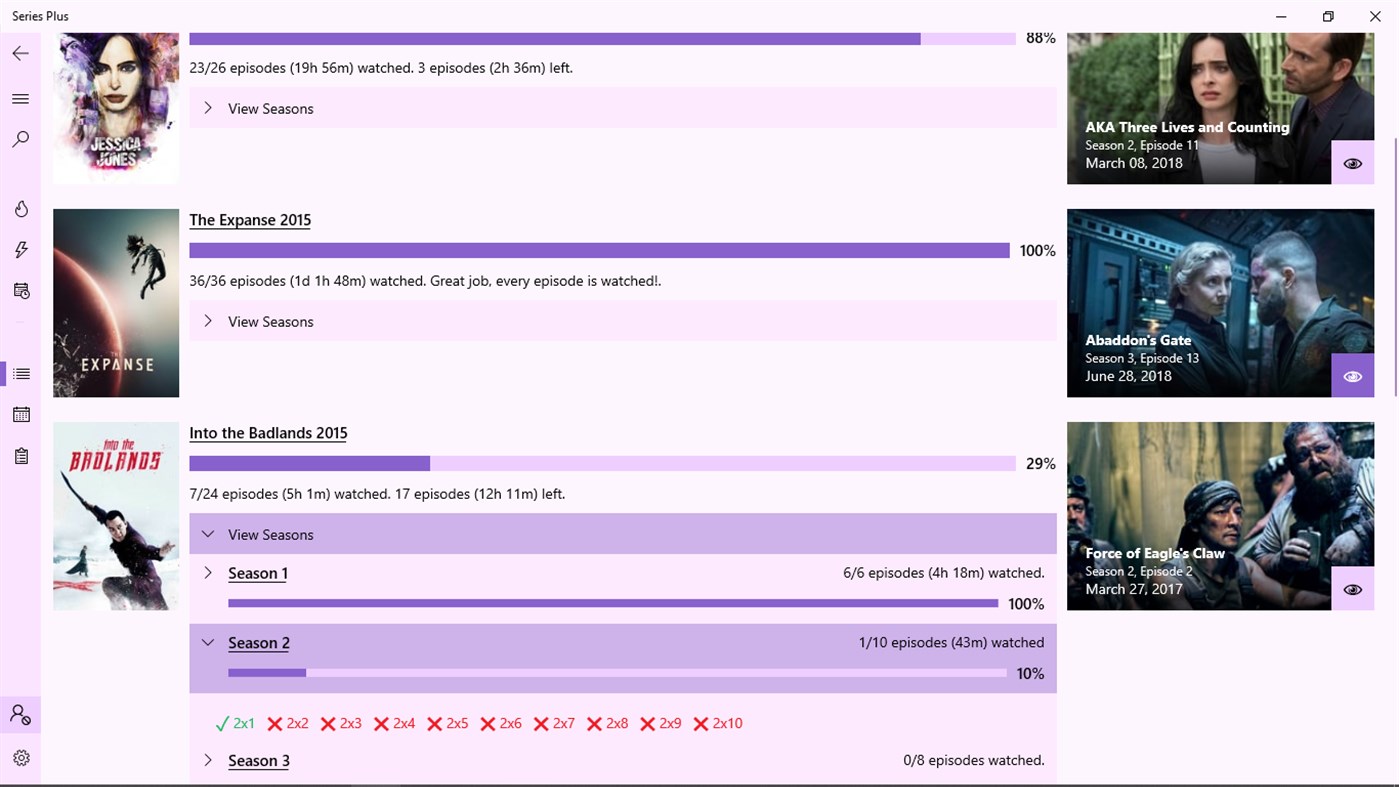Click Into the Badlands progress bar at 29%

click(x=600, y=463)
